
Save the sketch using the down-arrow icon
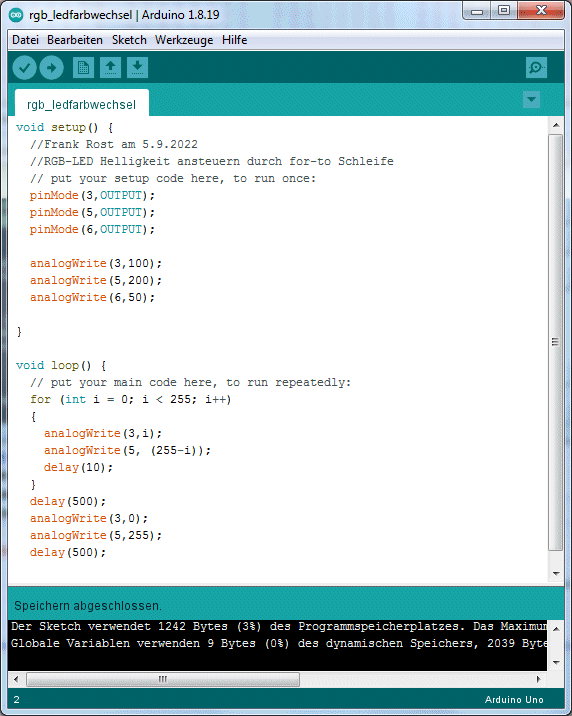coord(137,68)
